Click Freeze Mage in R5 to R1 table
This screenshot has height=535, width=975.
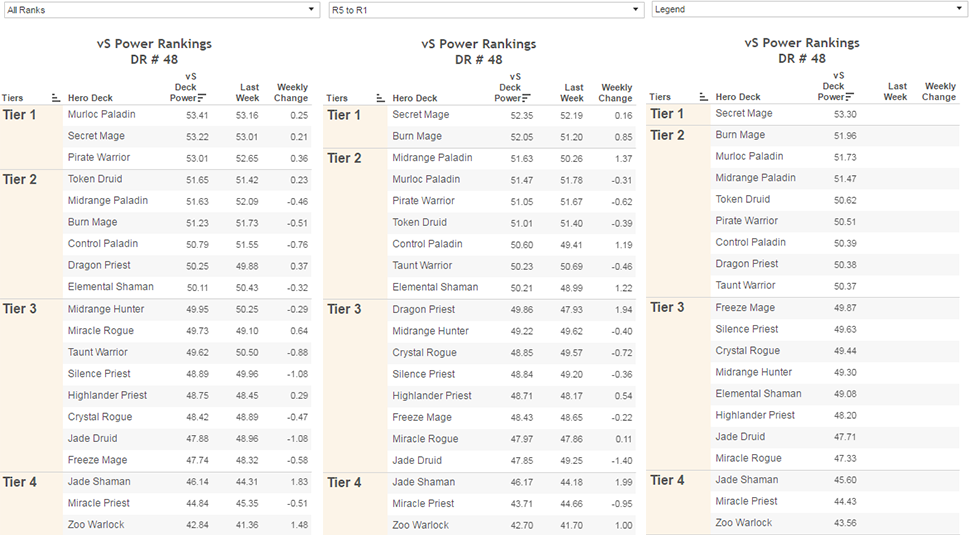[422, 417]
